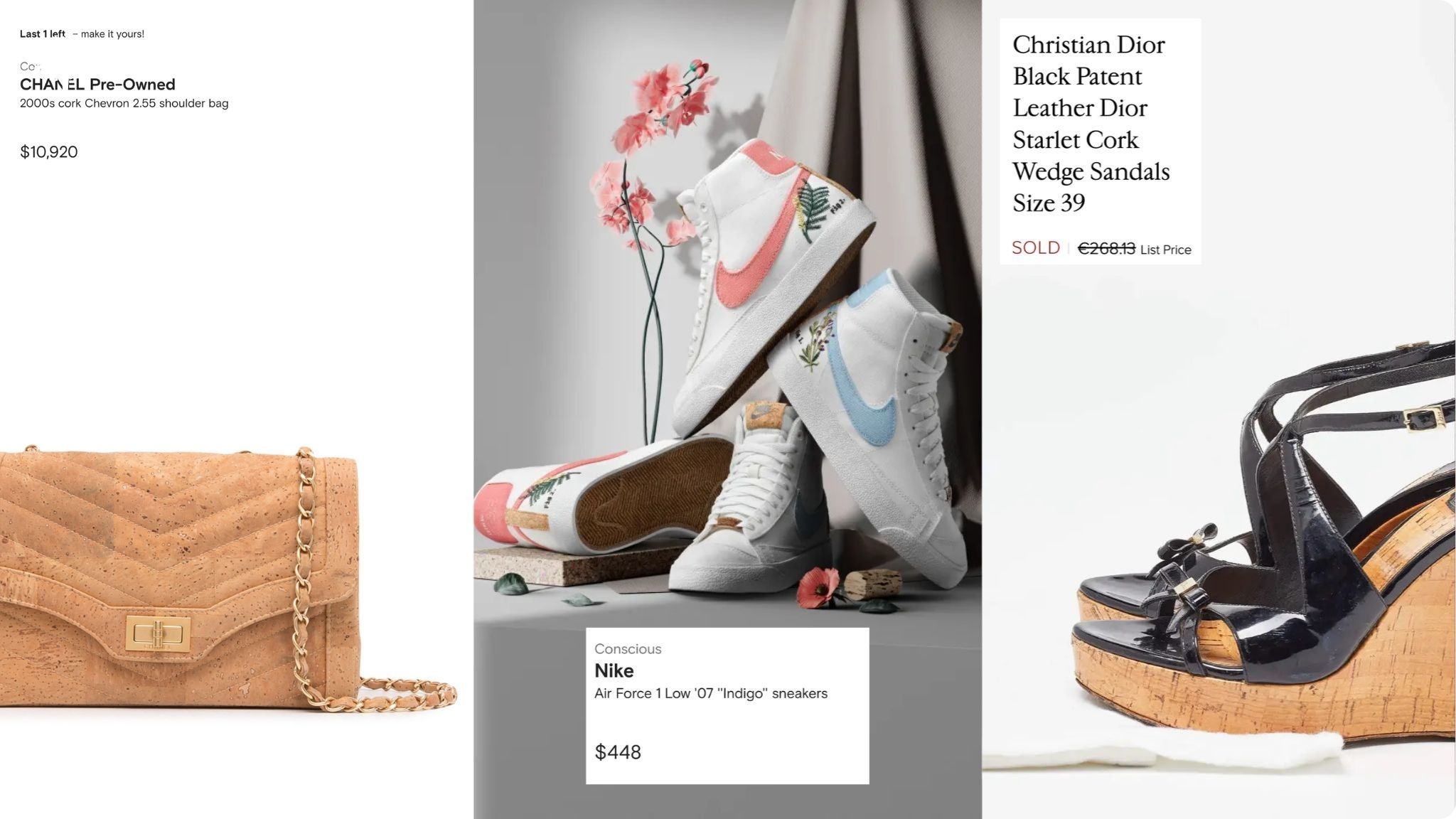The width and height of the screenshot is (1456, 819).
Task: Click the $448 sneaker price
Action: tap(618, 752)
